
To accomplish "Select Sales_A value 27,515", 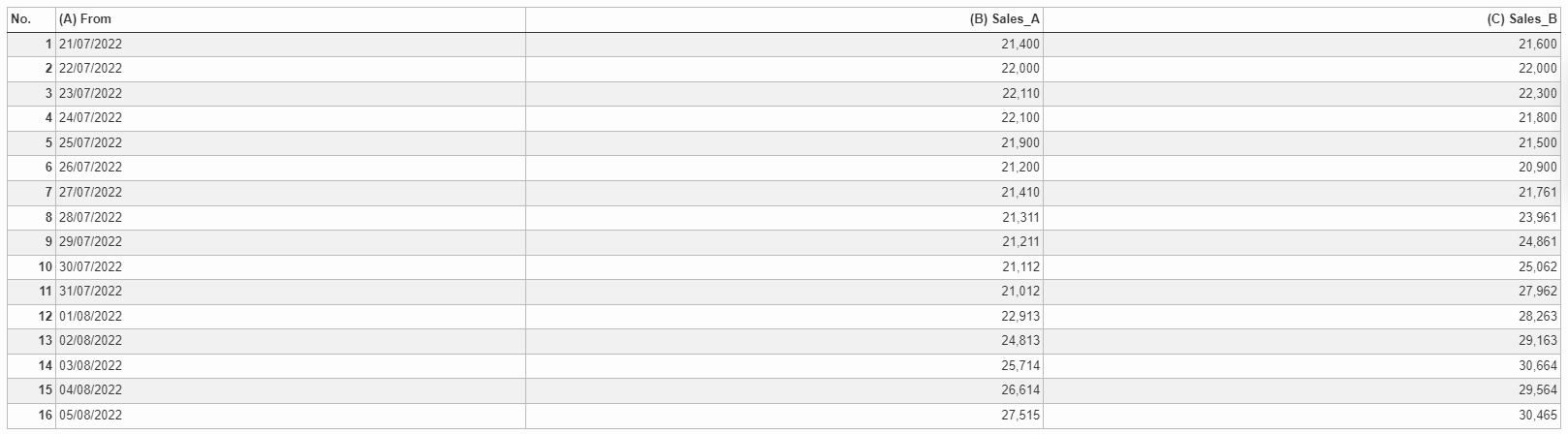I will click(x=784, y=416).
